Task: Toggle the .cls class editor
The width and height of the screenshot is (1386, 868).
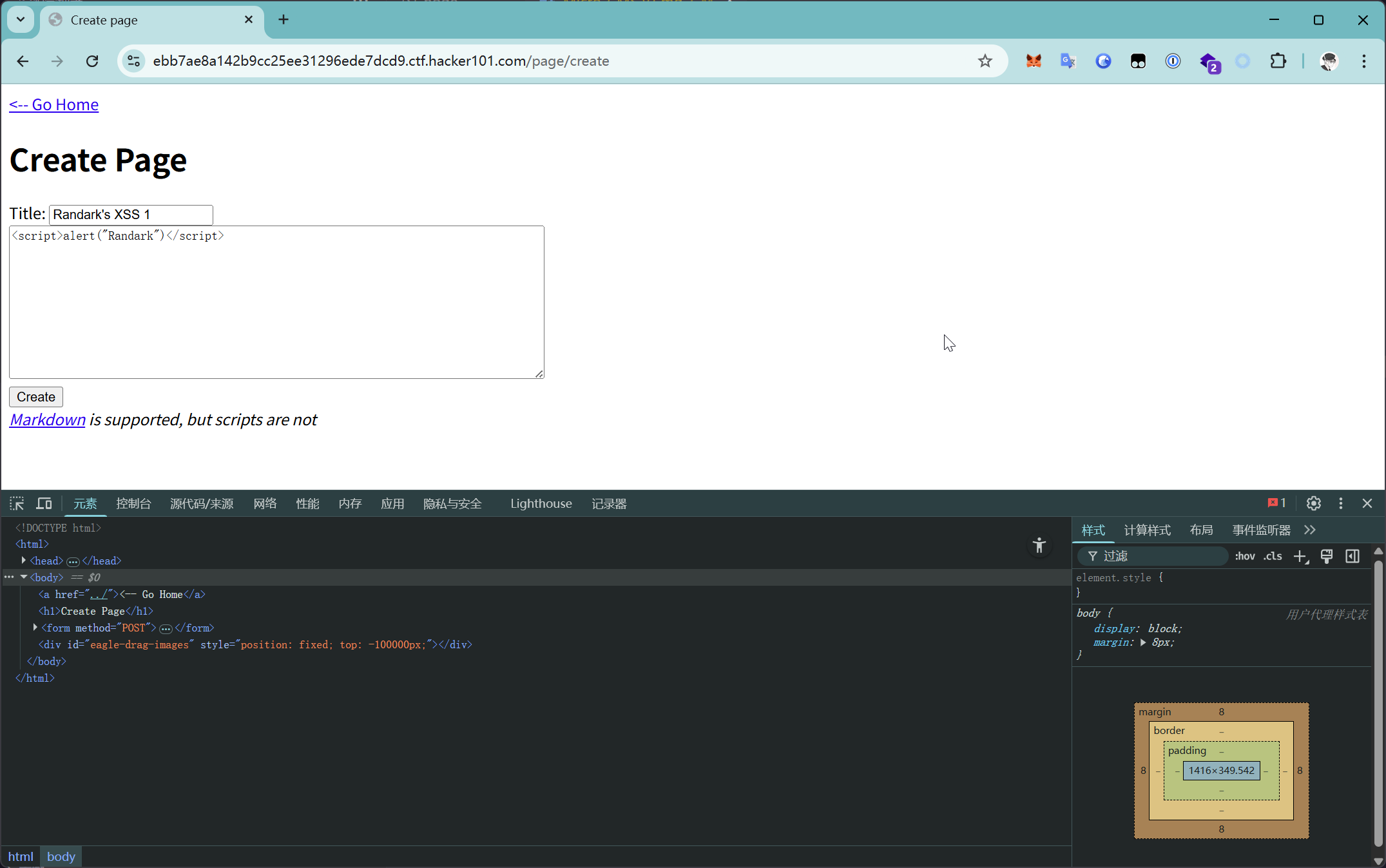Action: tap(1273, 556)
